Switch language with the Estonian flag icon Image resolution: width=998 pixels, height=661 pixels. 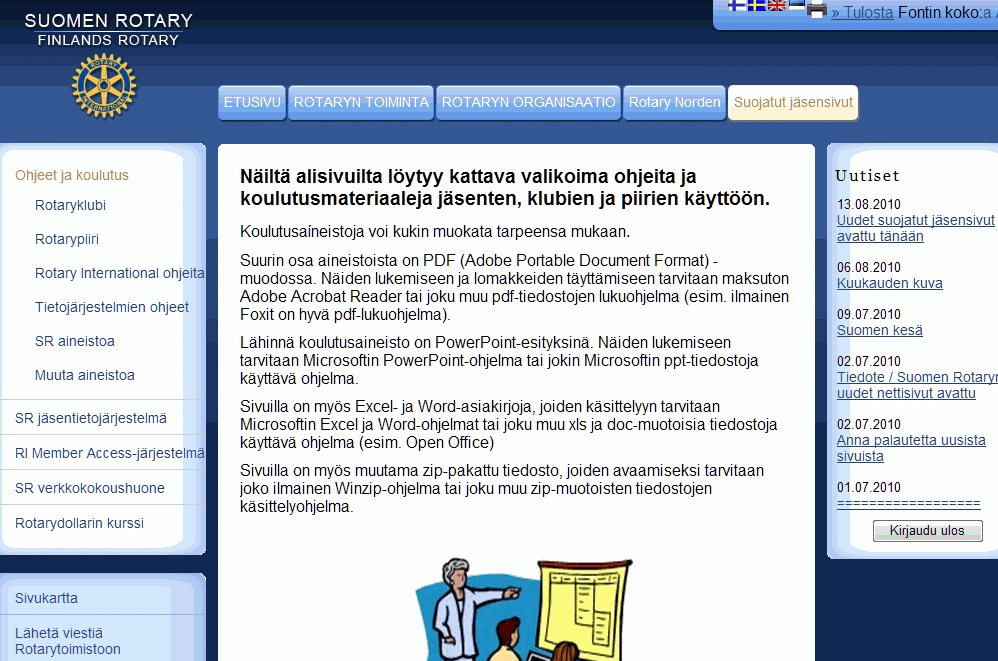pos(797,5)
